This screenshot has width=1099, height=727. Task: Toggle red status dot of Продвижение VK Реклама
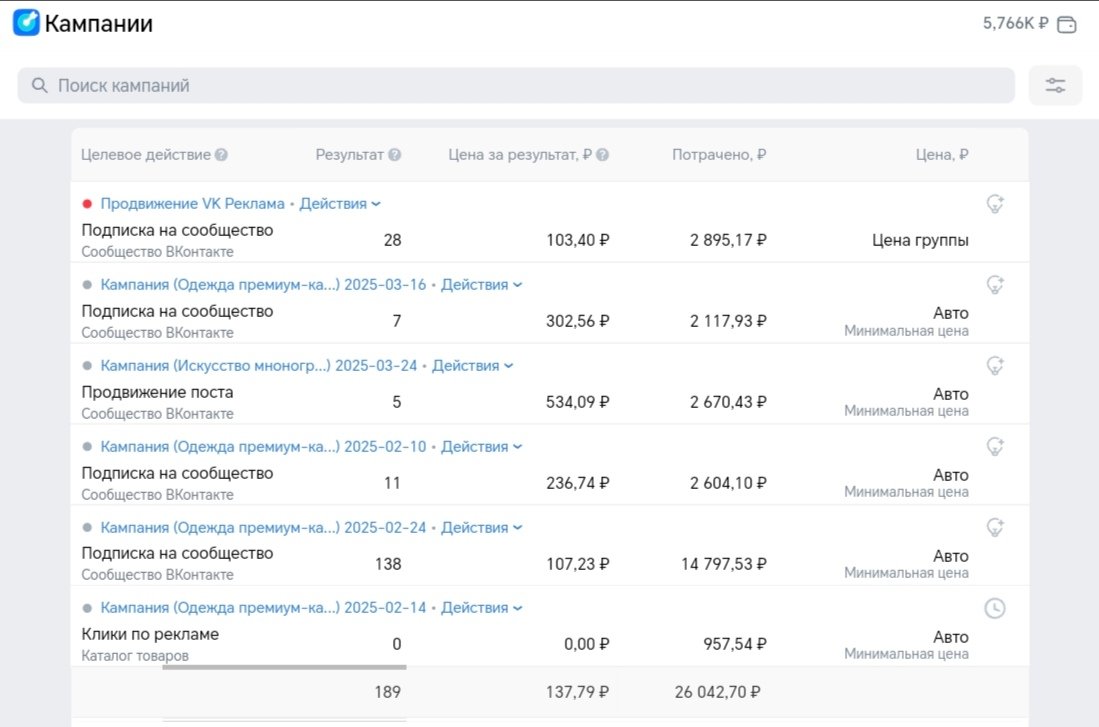pyautogui.click(x=87, y=204)
